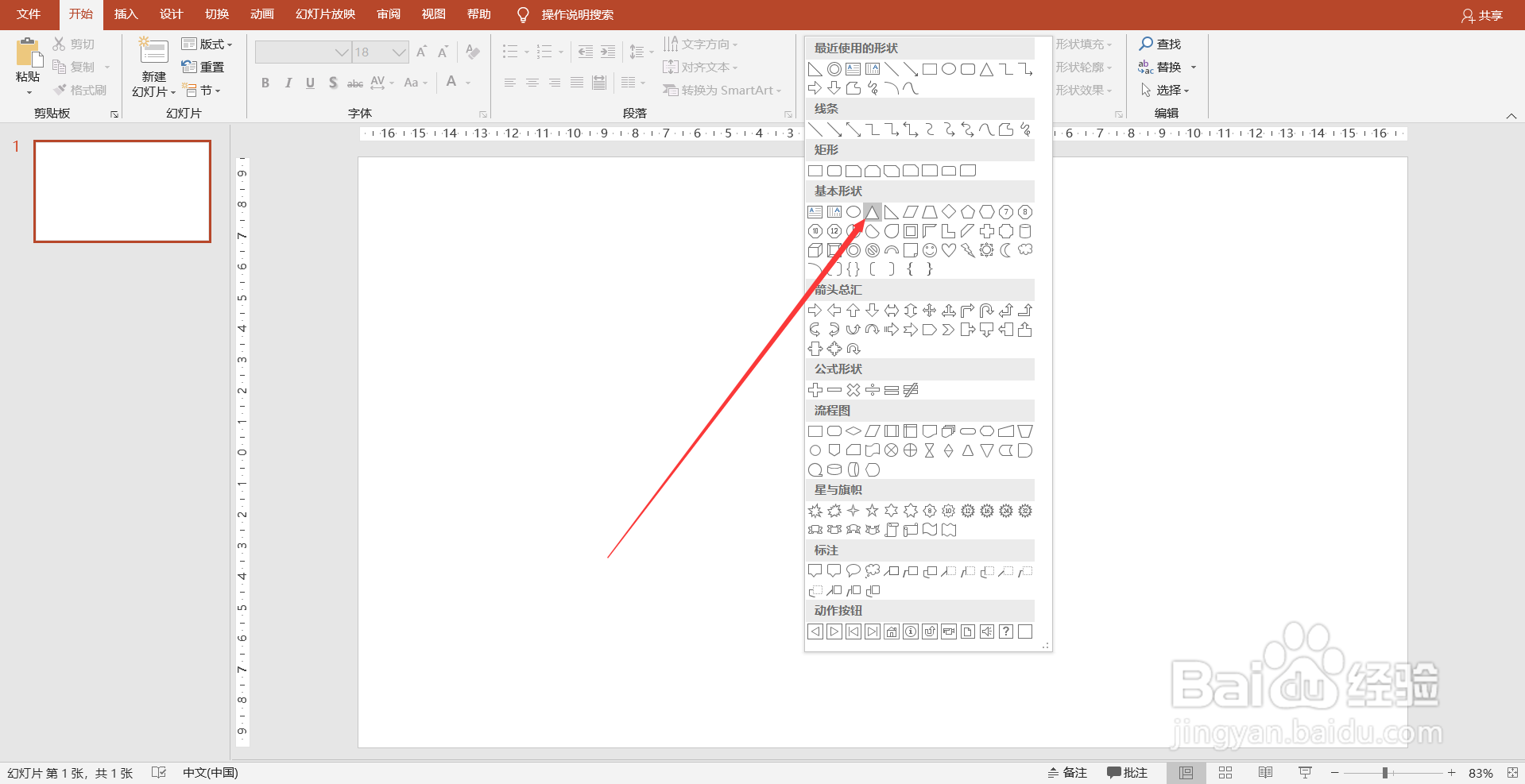
Task: Click the zoom in plus button
Action: point(1451,773)
